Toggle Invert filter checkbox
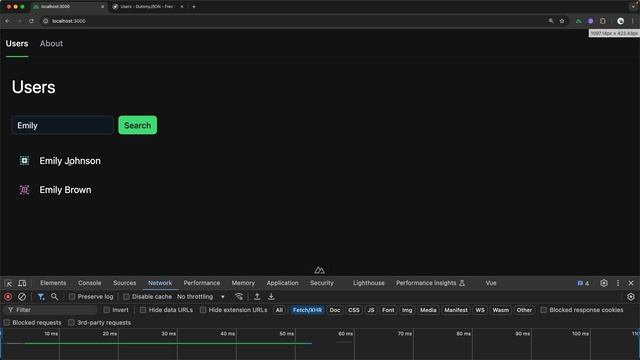 (x=107, y=310)
